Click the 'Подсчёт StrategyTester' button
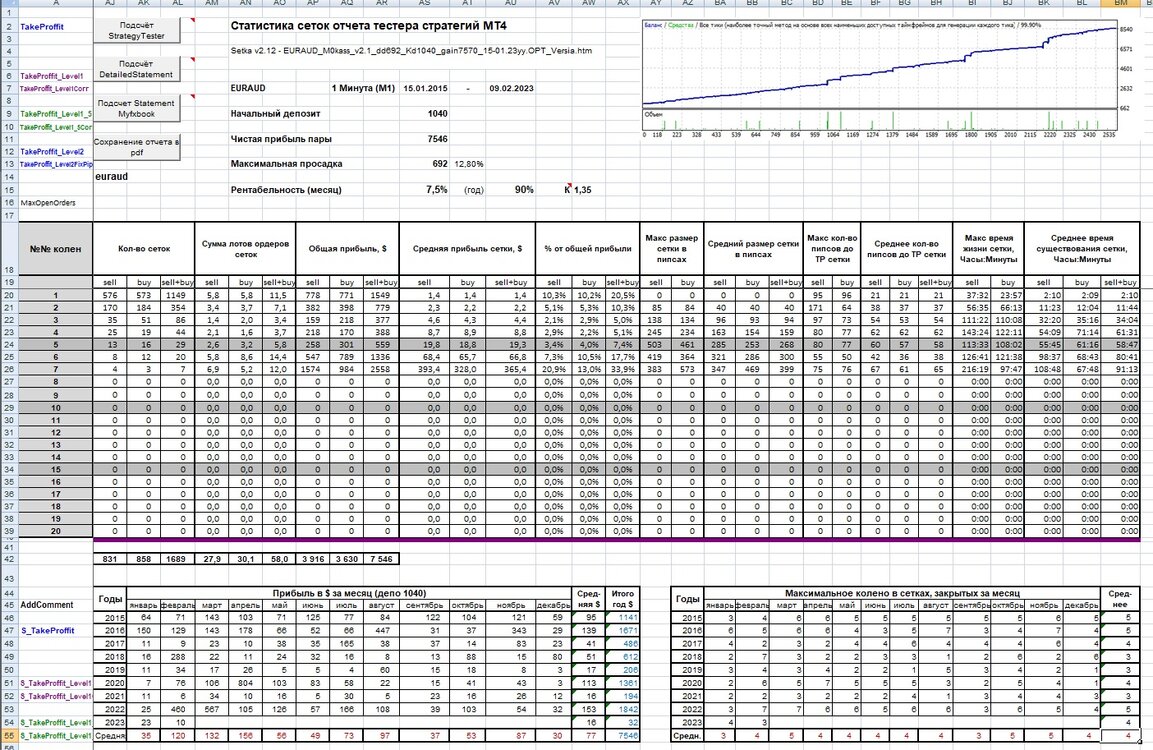 point(137,30)
